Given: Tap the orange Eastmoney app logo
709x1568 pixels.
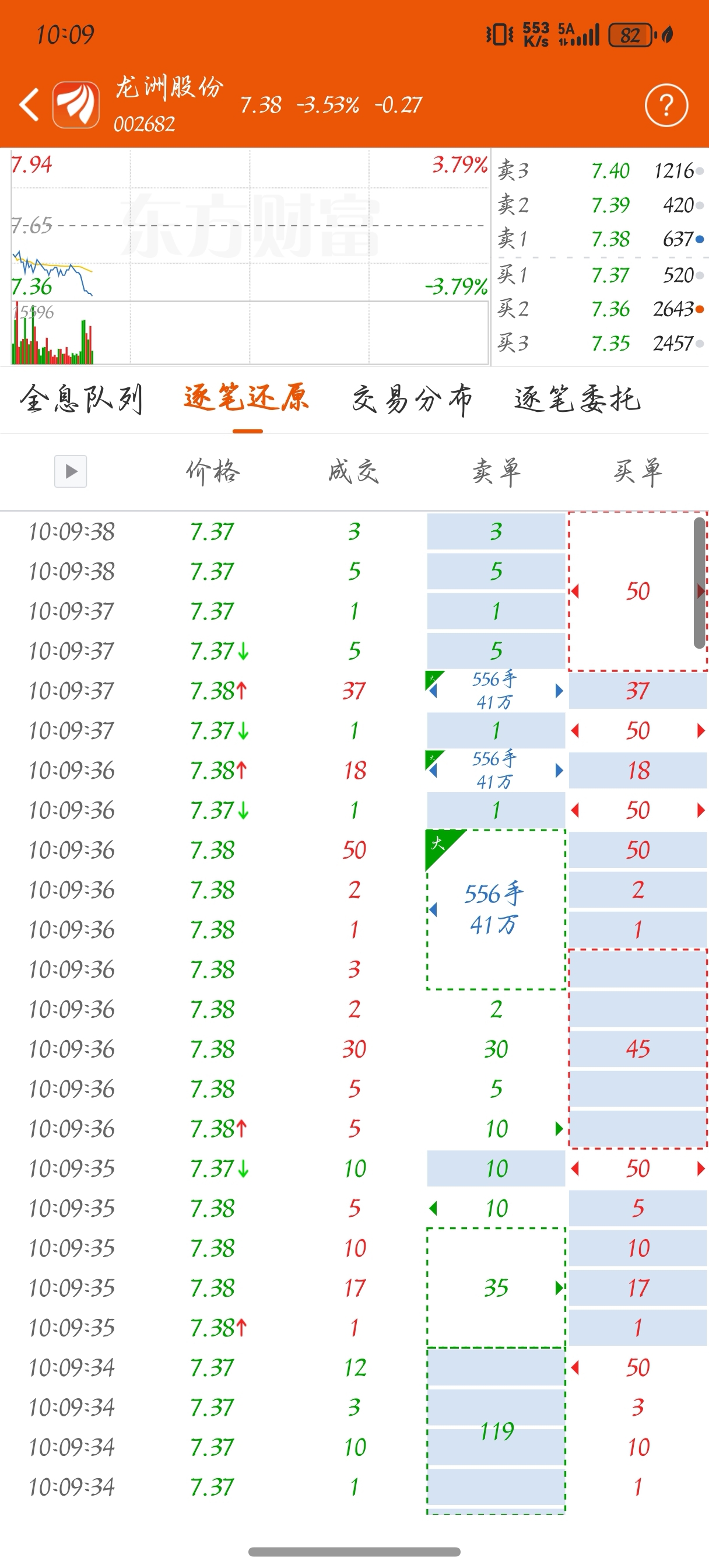Looking at the screenshot, I should coord(76,104).
